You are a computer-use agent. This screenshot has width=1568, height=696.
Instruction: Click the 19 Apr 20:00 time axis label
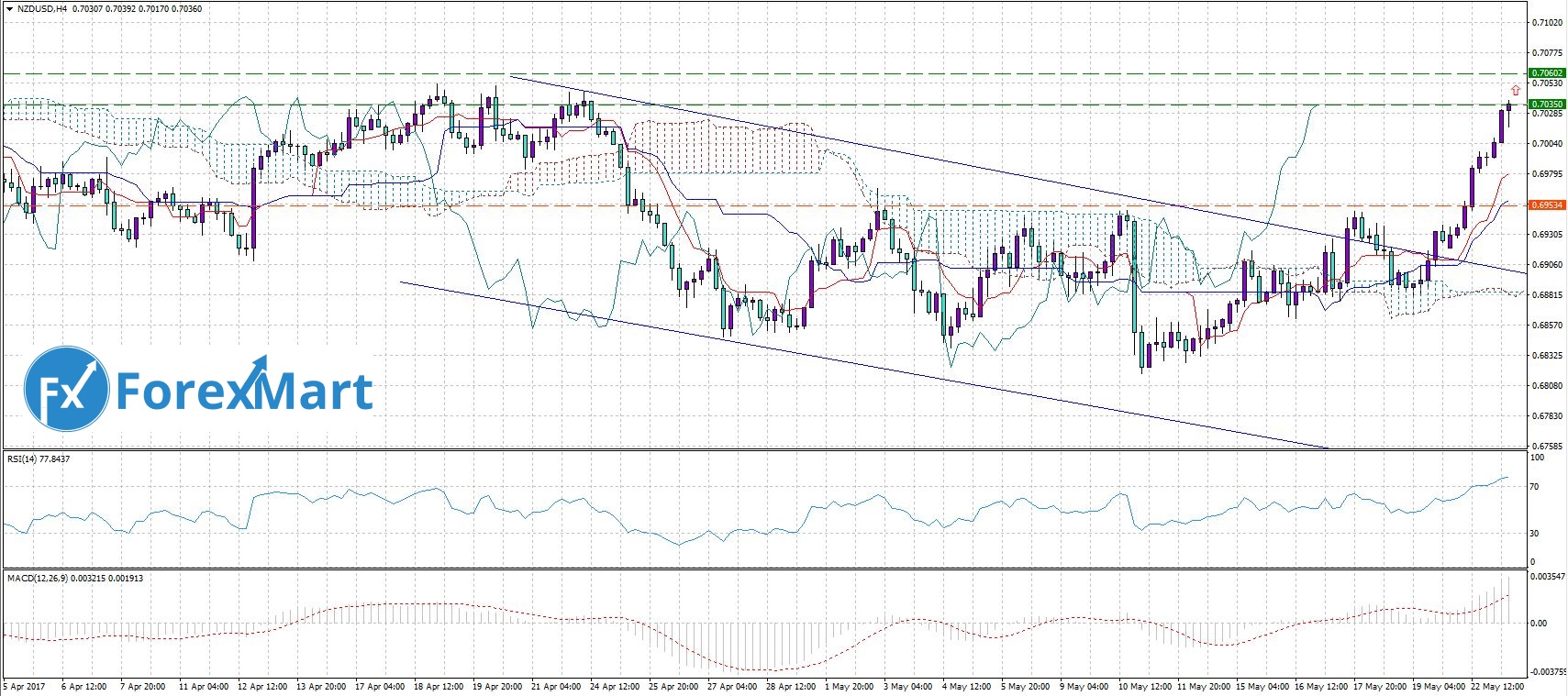tap(497, 687)
